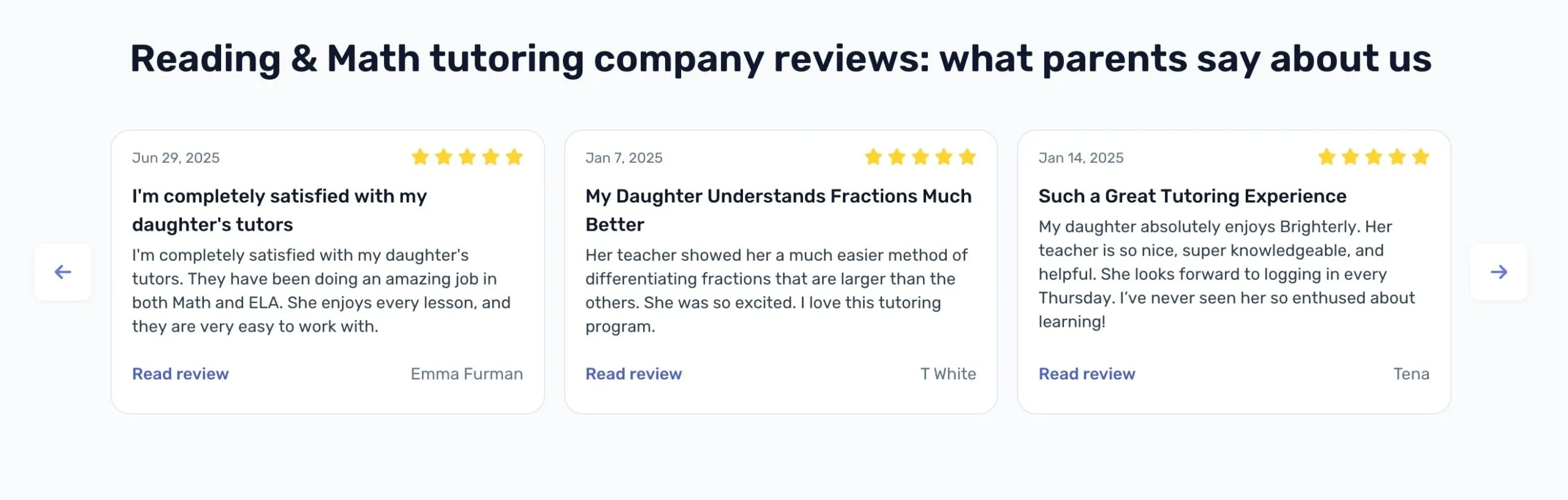1568x500 pixels.
Task: Open Read review under Emma Furman's testimonial
Action: pyautogui.click(x=180, y=373)
